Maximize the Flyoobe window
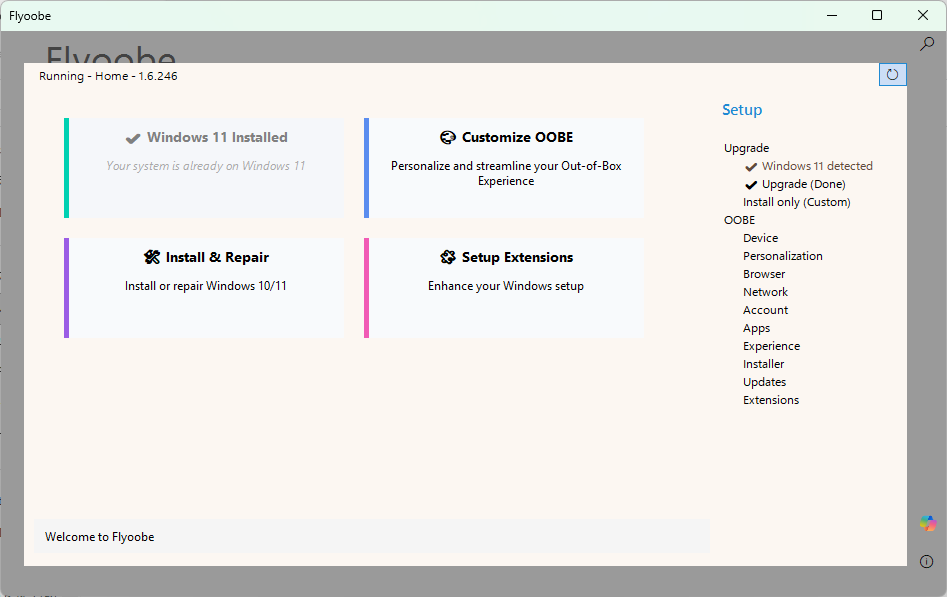Screen dimensions: 947x597 pos(877,15)
